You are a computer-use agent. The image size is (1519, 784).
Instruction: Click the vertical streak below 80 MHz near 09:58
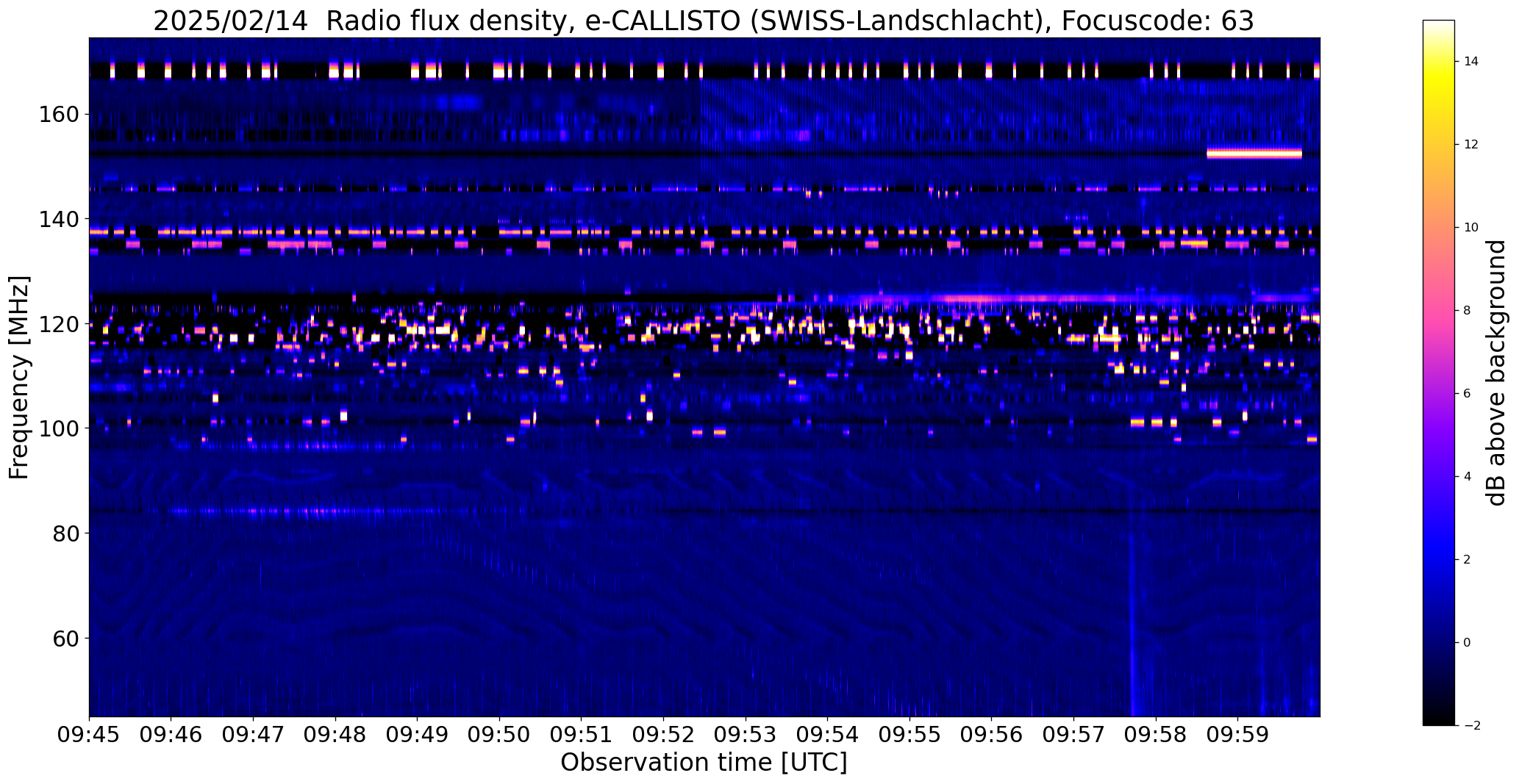pos(1132,625)
